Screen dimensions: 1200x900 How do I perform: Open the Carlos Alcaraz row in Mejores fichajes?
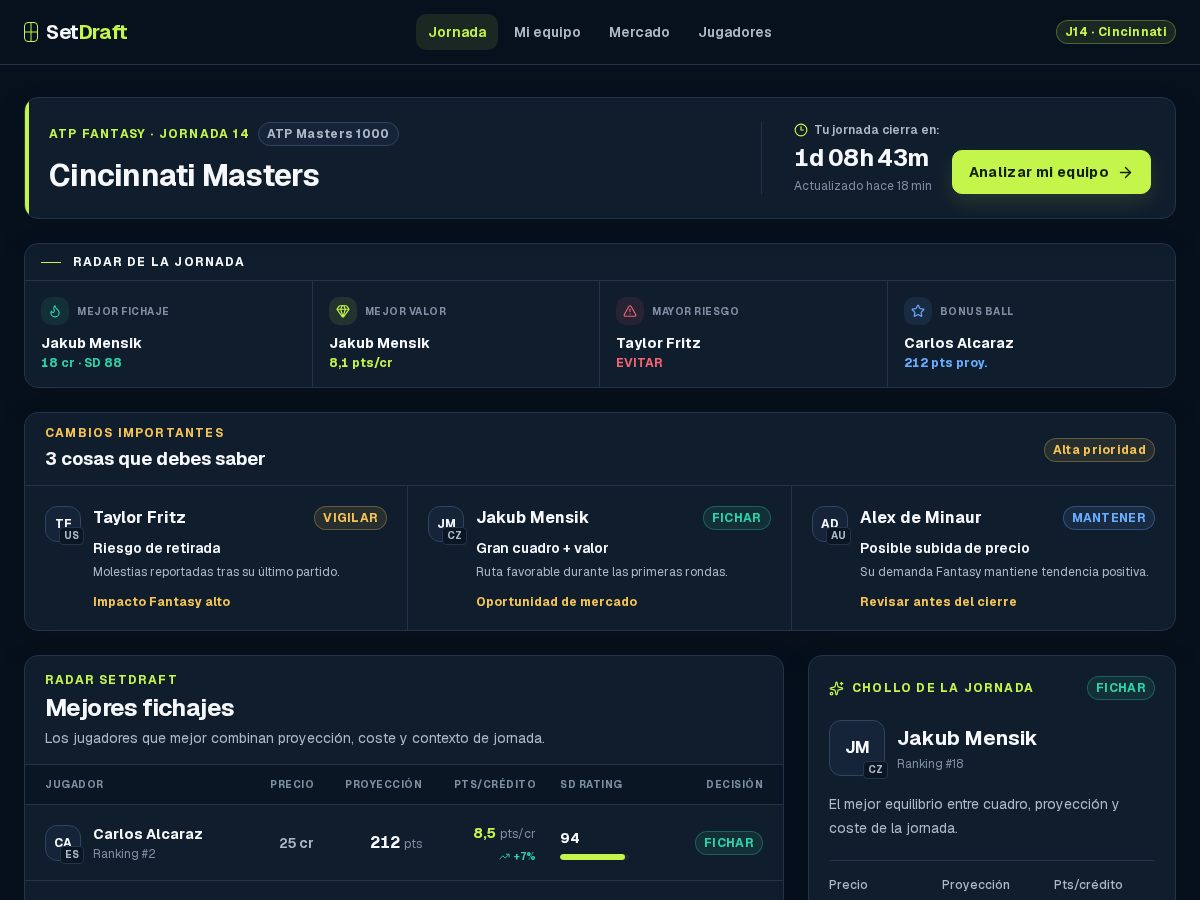tap(404, 843)
